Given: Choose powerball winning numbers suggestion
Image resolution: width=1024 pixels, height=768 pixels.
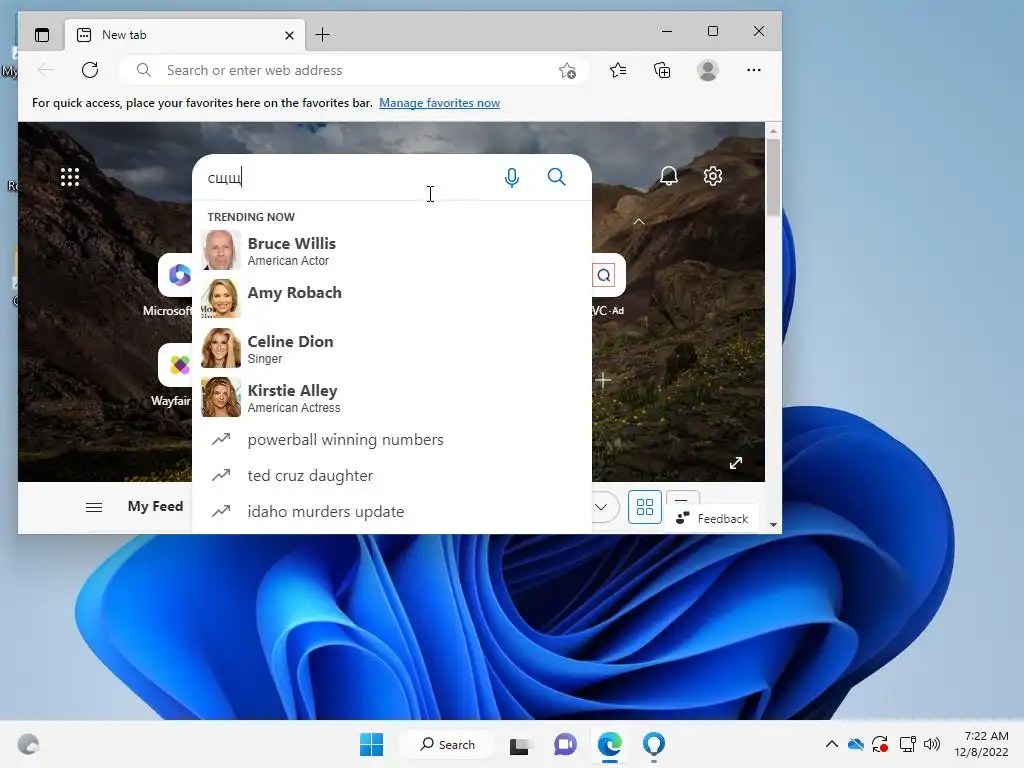Looking at the screenshot, I should 392,440.
